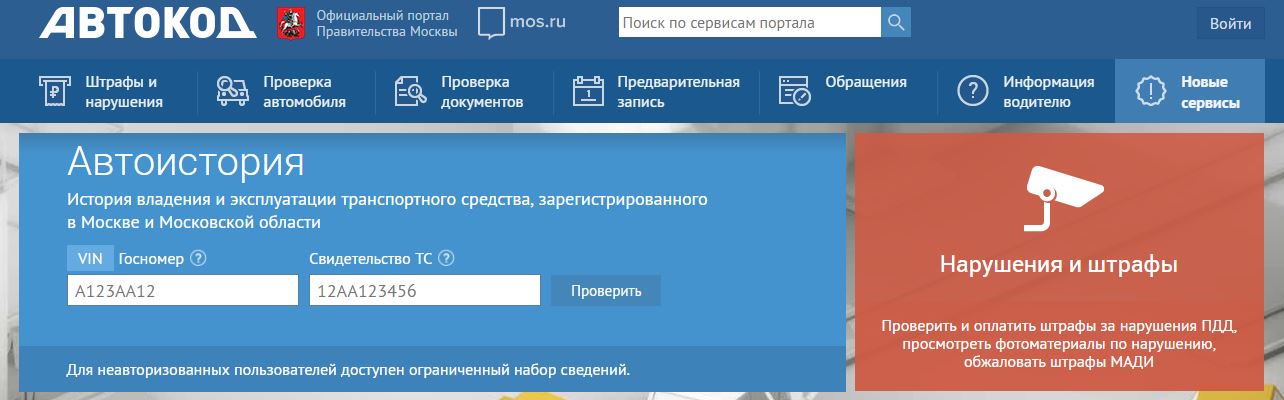This screenshot has width=1284, height=400.
Task: Open the mos.ru link
Action: pyautogui.click(x=538, y=22)
